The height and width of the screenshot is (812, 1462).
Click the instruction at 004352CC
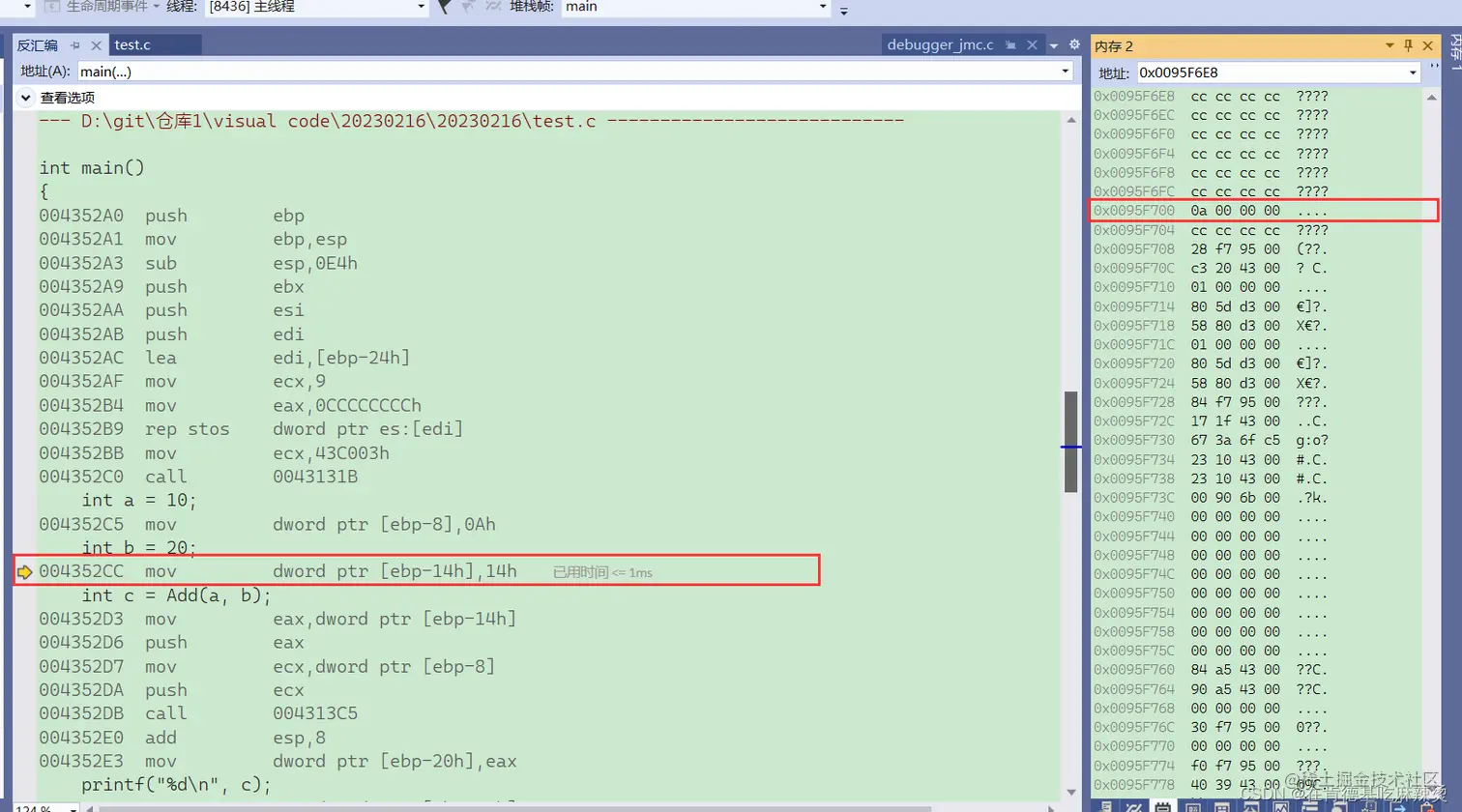click(x=278, y=572)
